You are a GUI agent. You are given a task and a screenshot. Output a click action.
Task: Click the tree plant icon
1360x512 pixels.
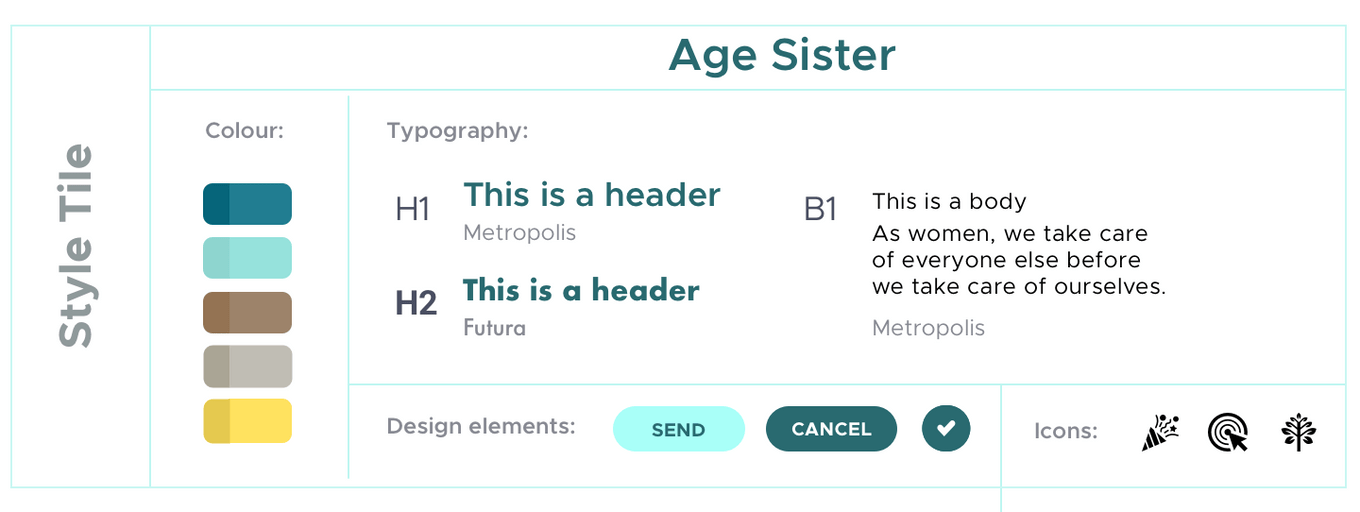[1298, 432]
